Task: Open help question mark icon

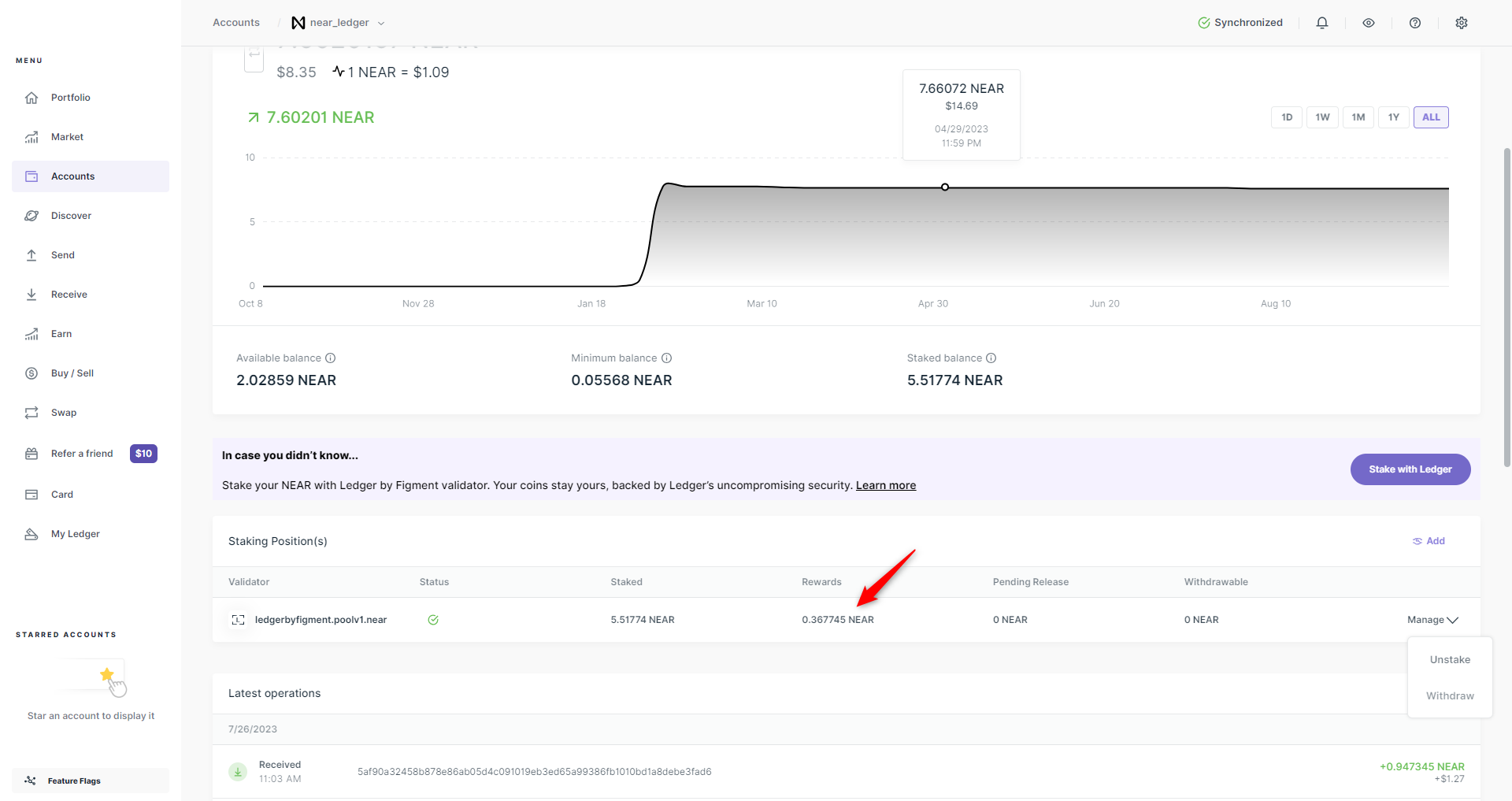Action: 1415,23
